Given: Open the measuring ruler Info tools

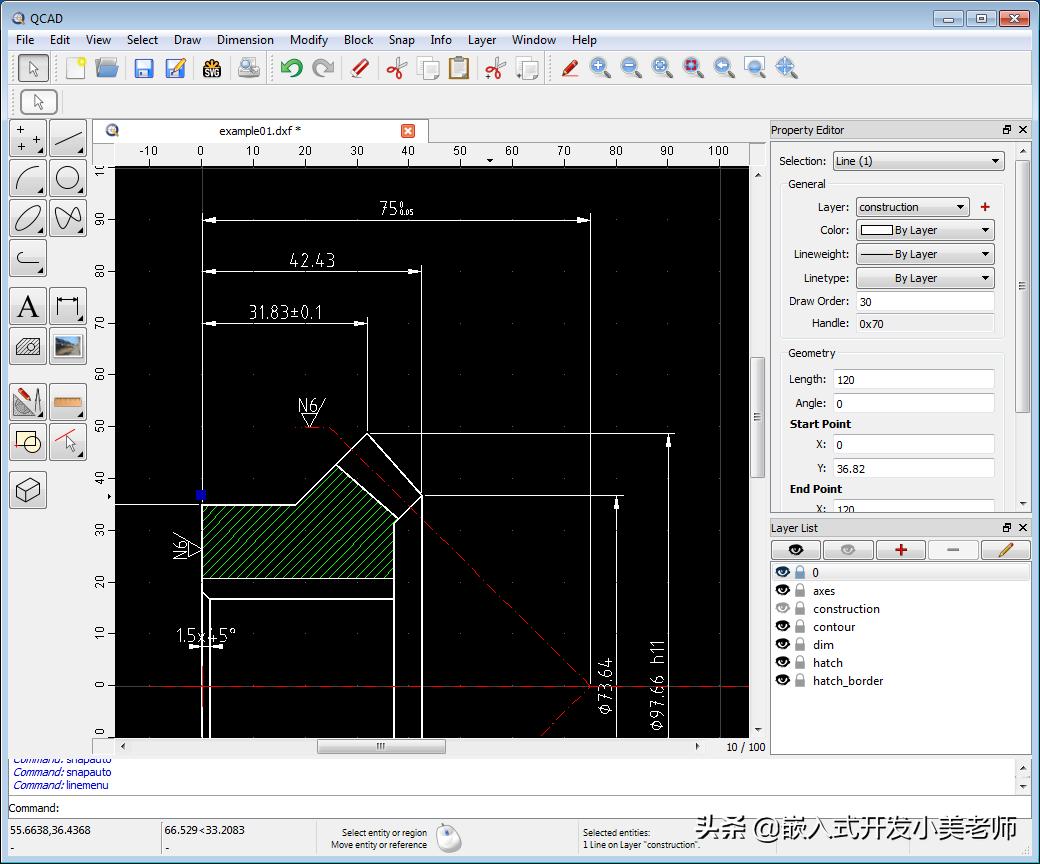Looking at the screenshot, I should [x=68, y=402].
